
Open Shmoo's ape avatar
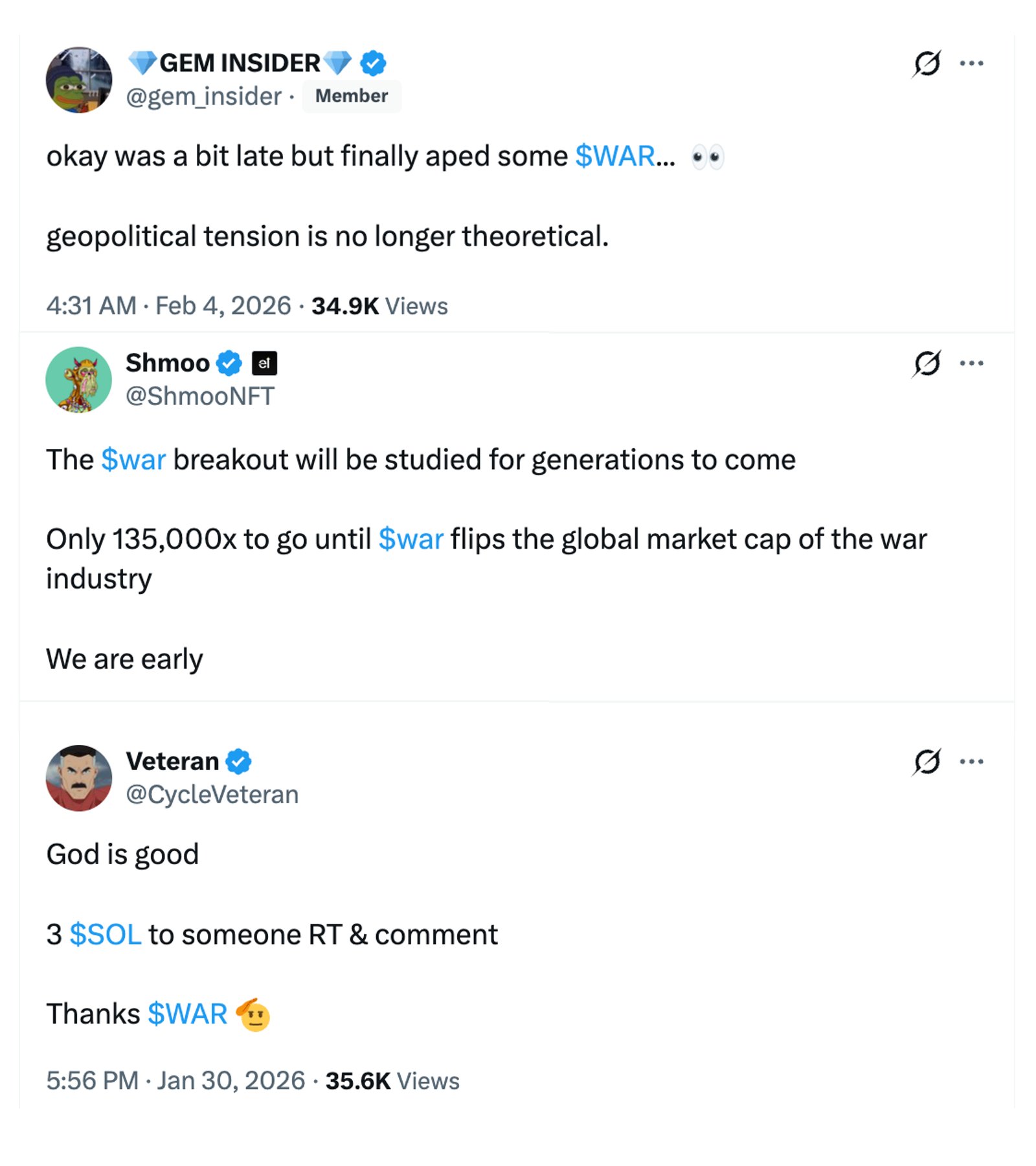tap(79, 380)
